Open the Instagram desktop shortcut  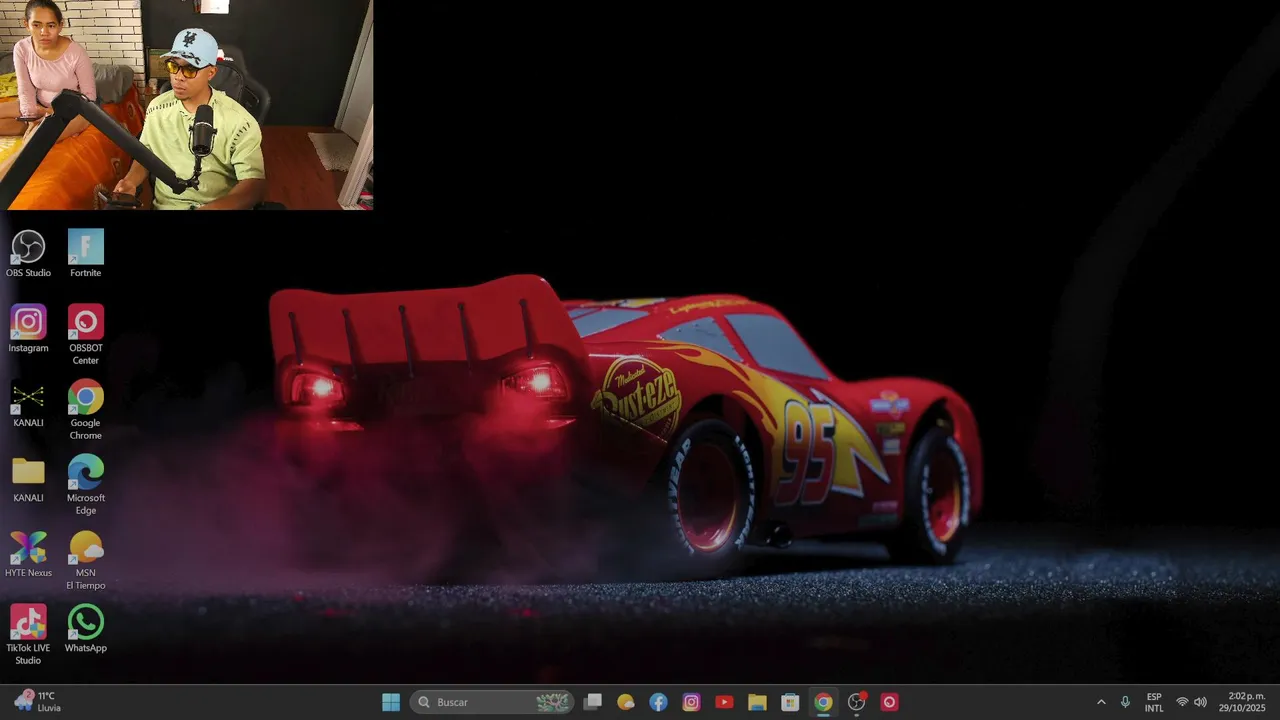[x=28, y=328]
